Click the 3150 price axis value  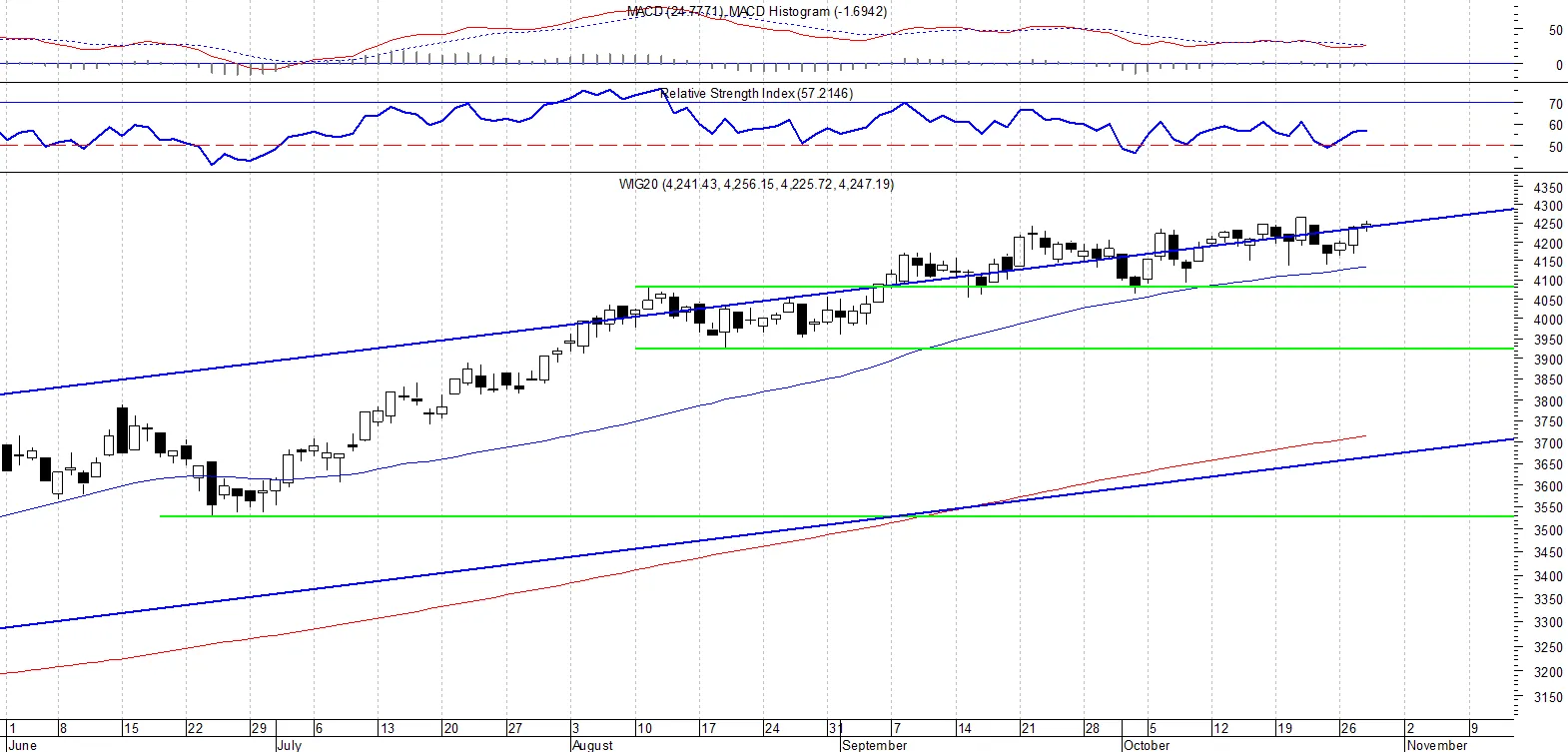click(1547, 697)
